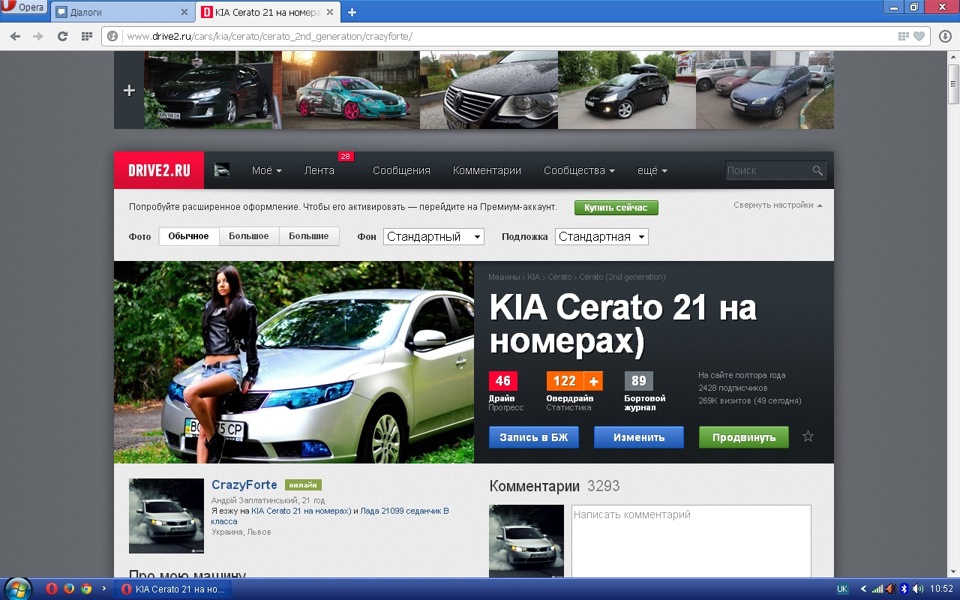Open the black Peugeot thumbnail

(x=212, y=90)
